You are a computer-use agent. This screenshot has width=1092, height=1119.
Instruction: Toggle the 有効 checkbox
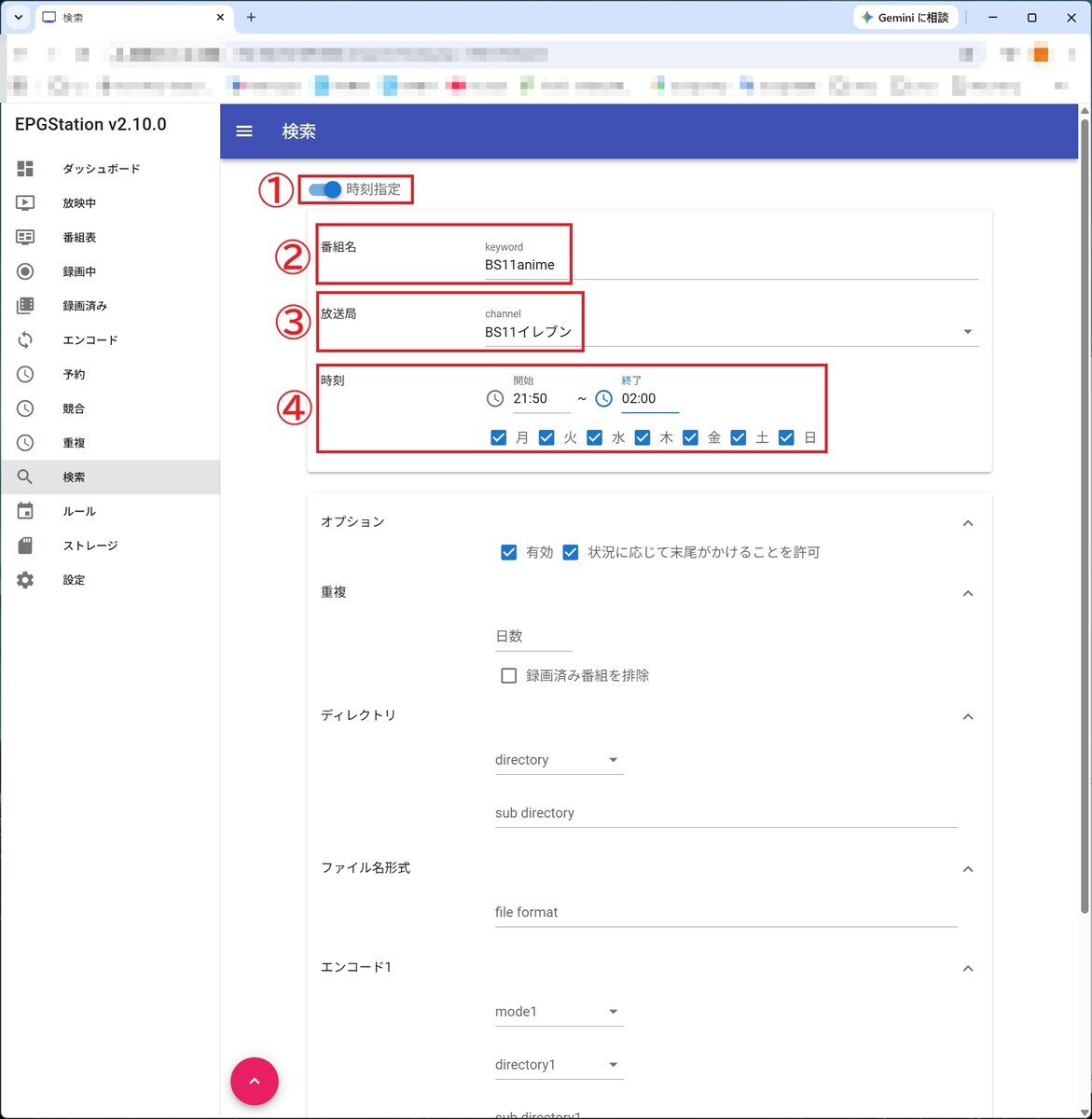coord(509,552)
